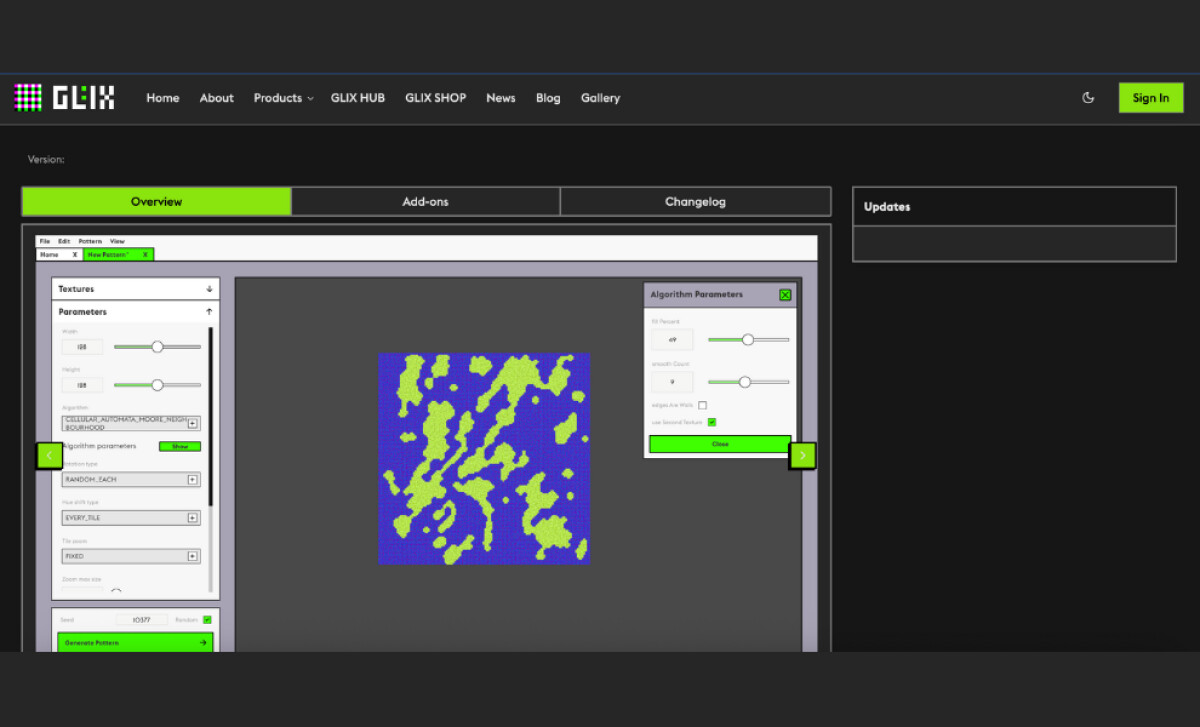Click the green right panel arrow
This screenshot has height=727, width=1200.
coord(802,455)
